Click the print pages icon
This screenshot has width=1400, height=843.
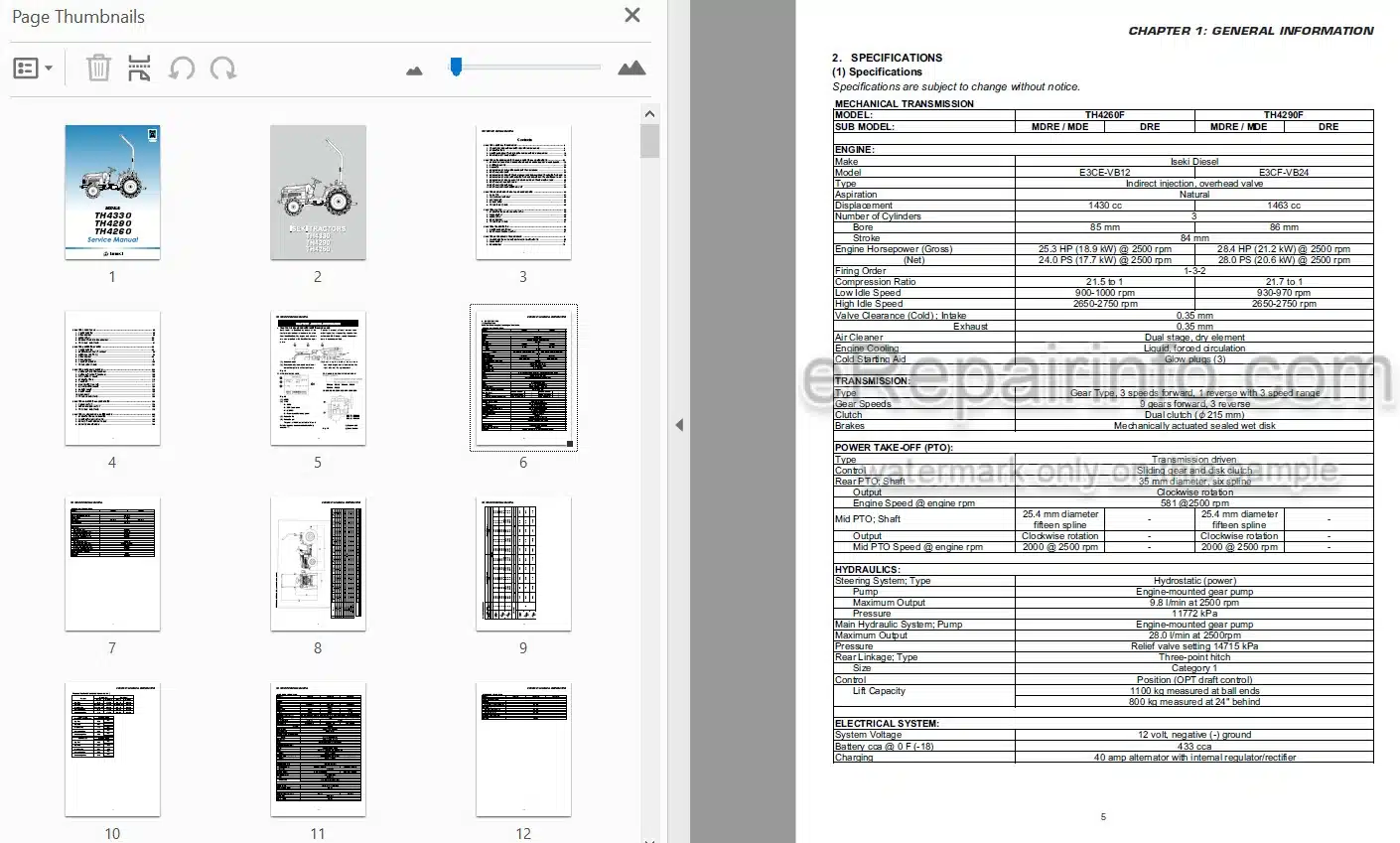pos(140,69)
